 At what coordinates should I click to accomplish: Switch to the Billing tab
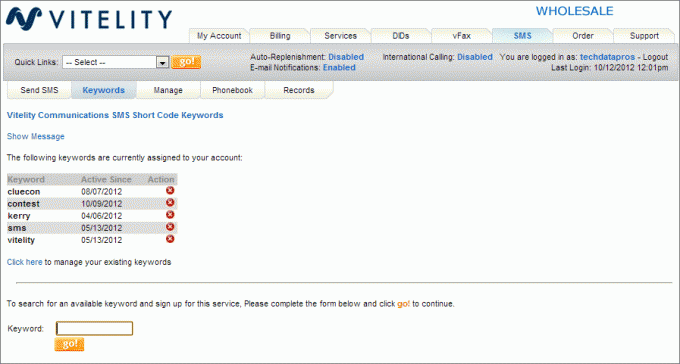point(280,36)
